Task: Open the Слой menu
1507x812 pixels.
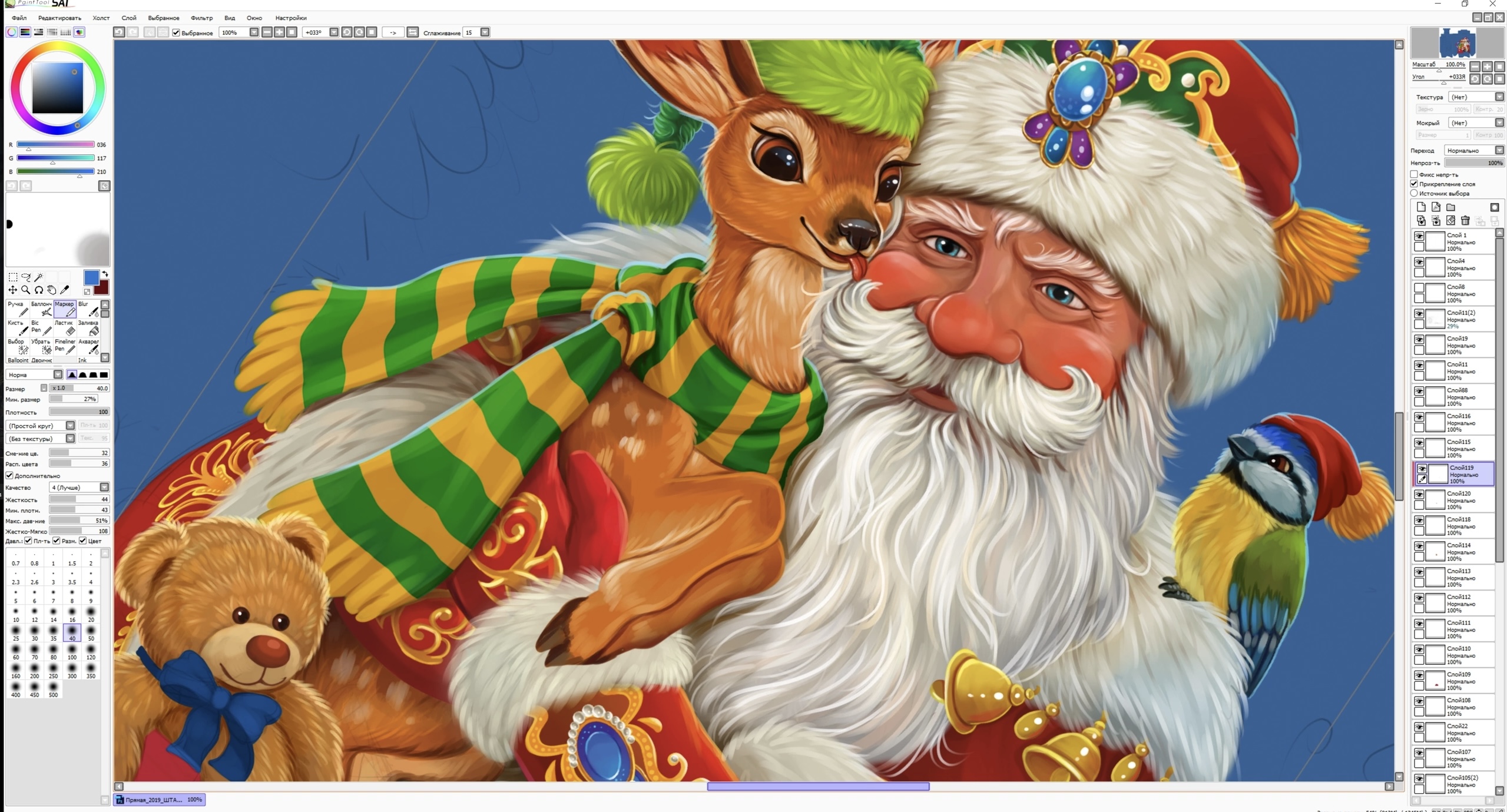Action: [x=129, y=18]
